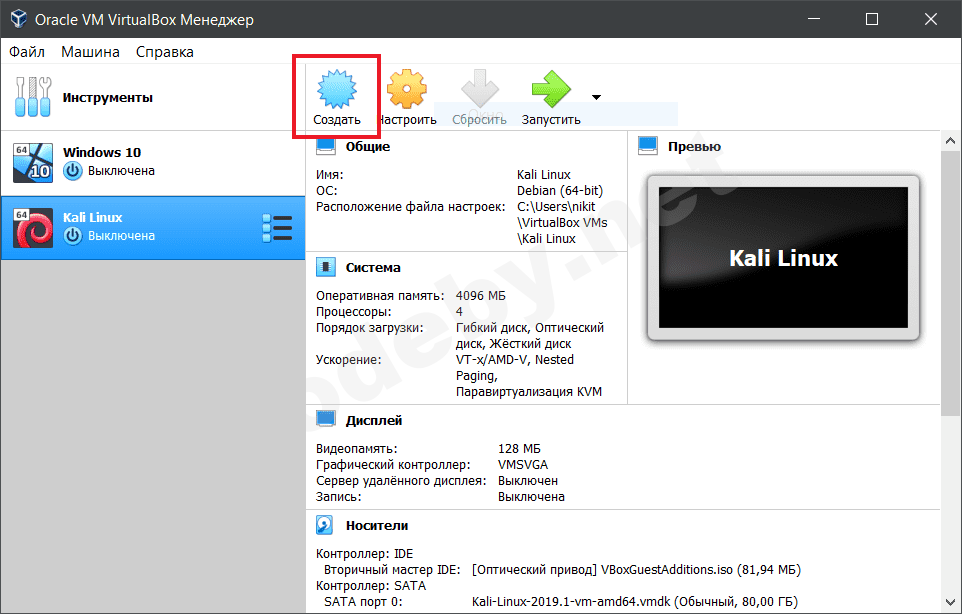Click the Инструменты label
This screenshot has width=962, height=614.
(x=107, y=98)
